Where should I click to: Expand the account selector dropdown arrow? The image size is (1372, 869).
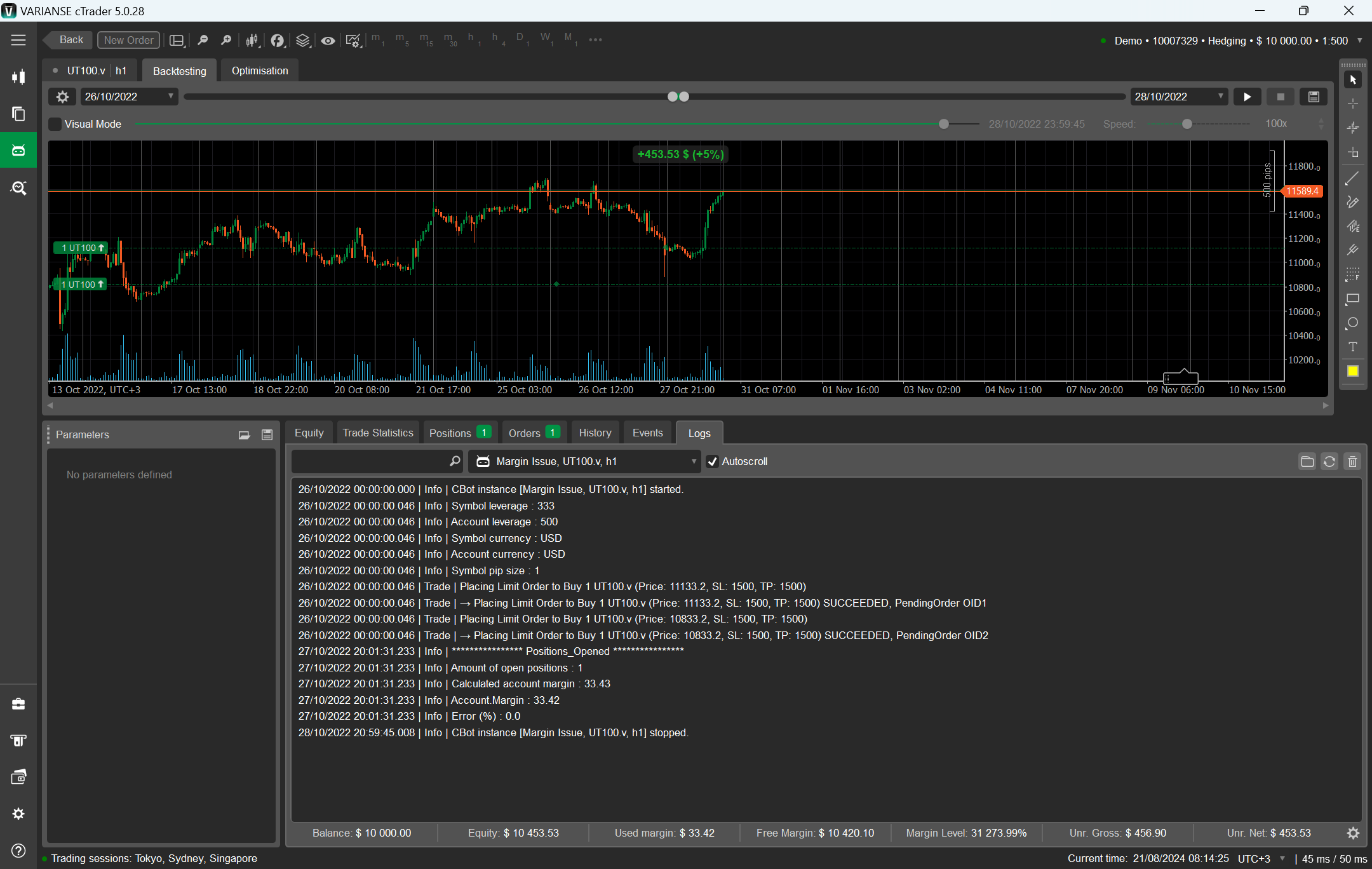[x=1360, y=41]
